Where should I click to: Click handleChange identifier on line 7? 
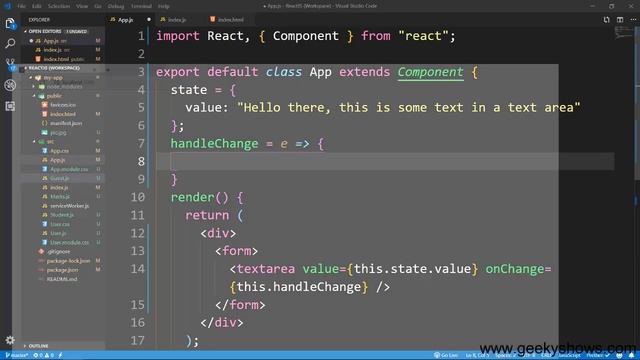pos(214,144)
